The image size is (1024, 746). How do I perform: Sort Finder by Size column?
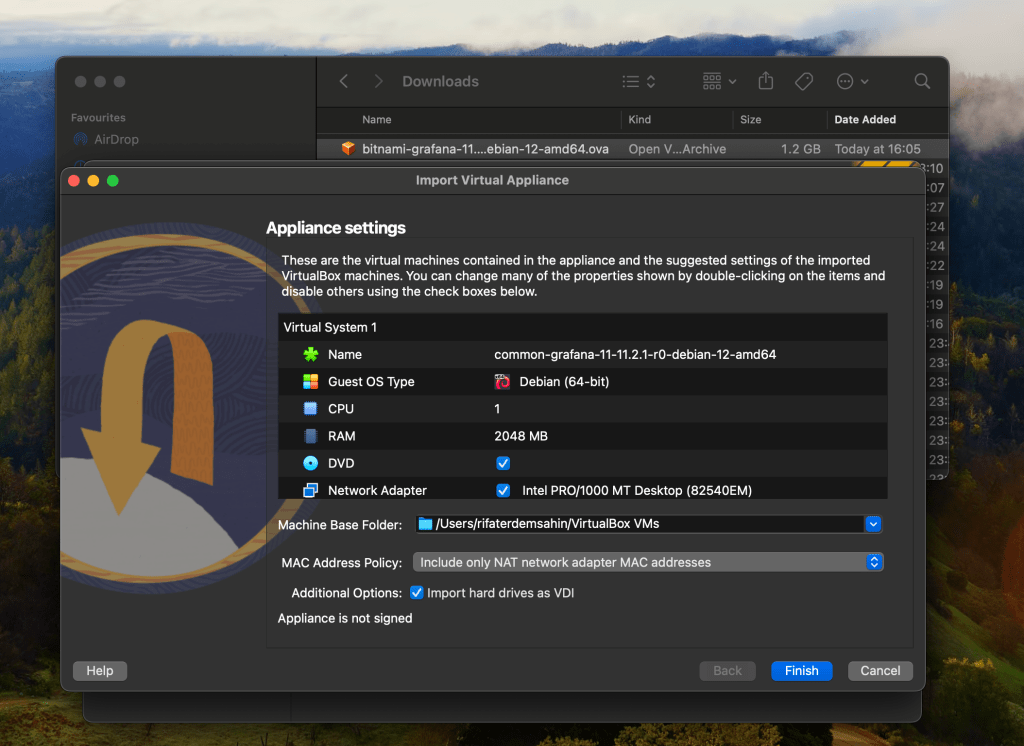click(x=750, y=120)
